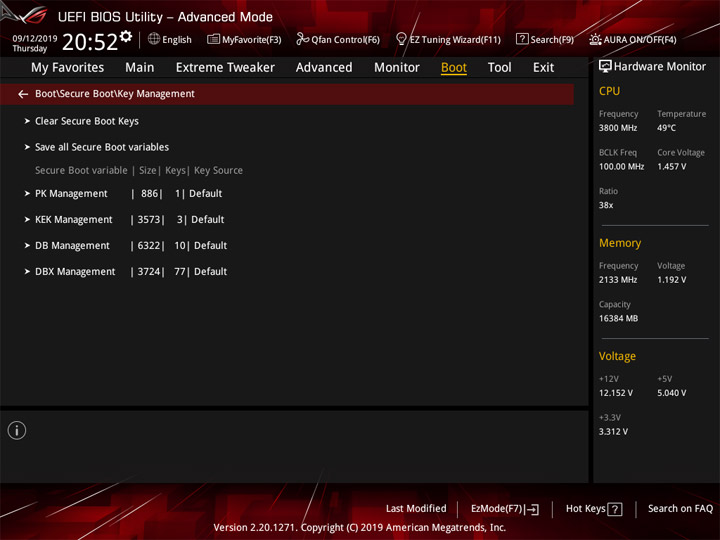Screen dimensions: 720x540
Task: Click the MyFavorite list icon
Action: point(213,39)
